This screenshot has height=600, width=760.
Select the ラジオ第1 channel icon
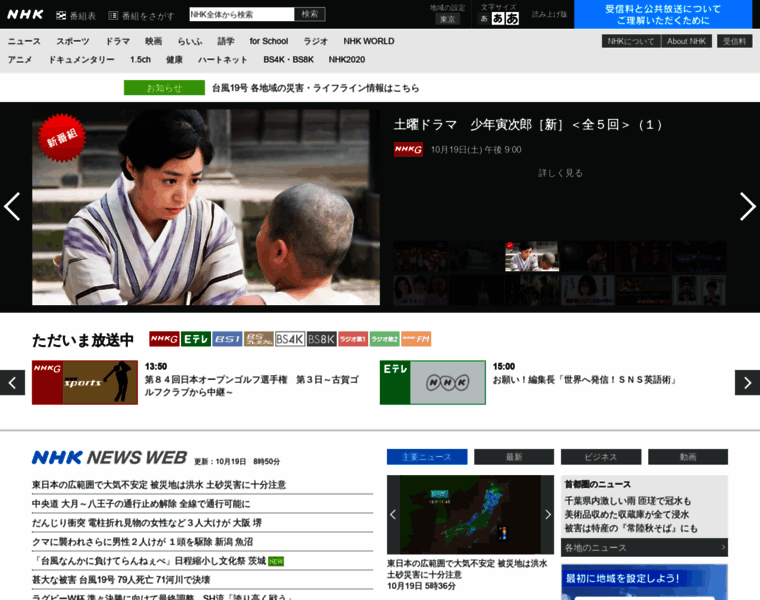click(x=353, y=339)
